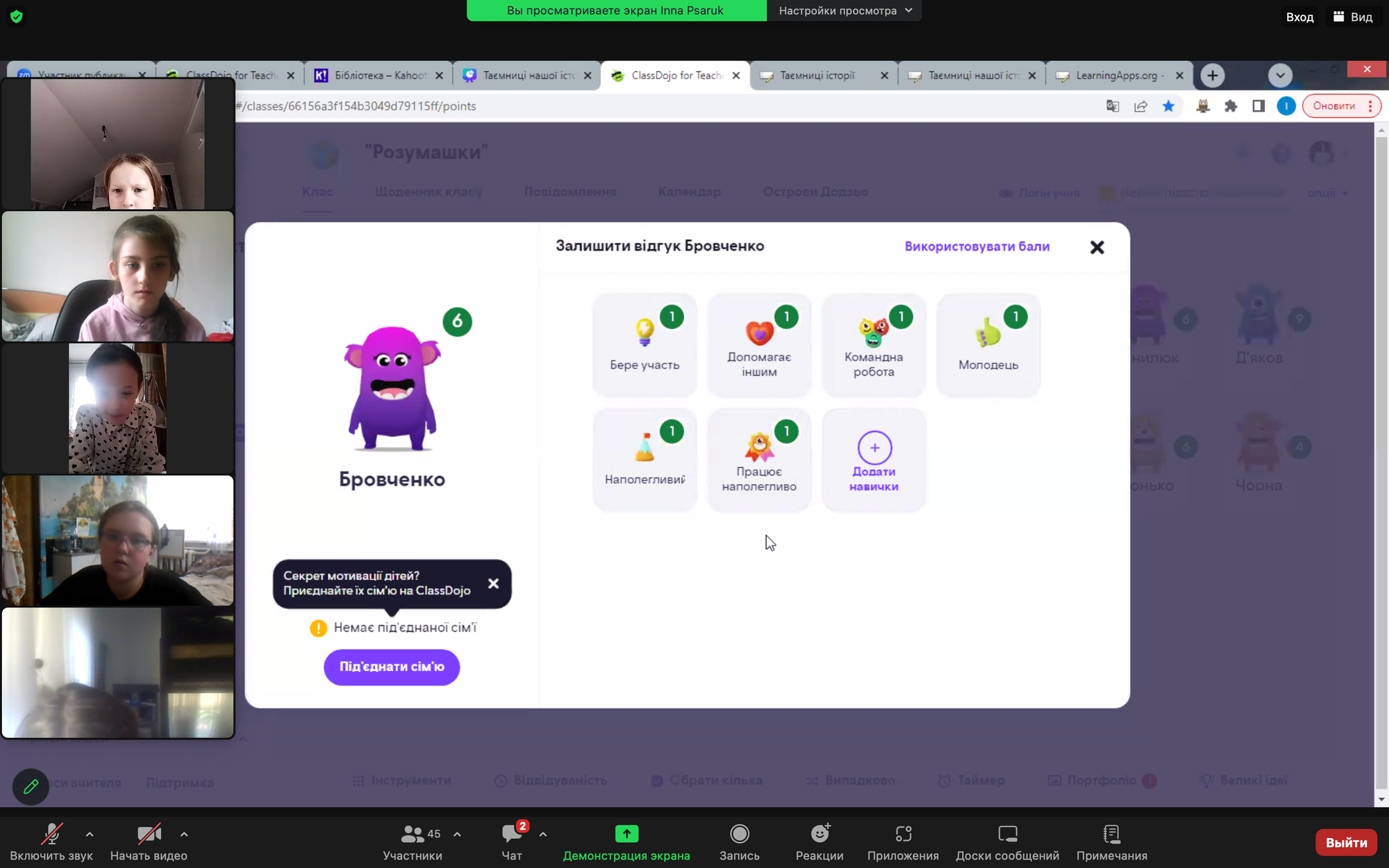
Task: Click the translate page icon
Action: tap(1113, 106)
